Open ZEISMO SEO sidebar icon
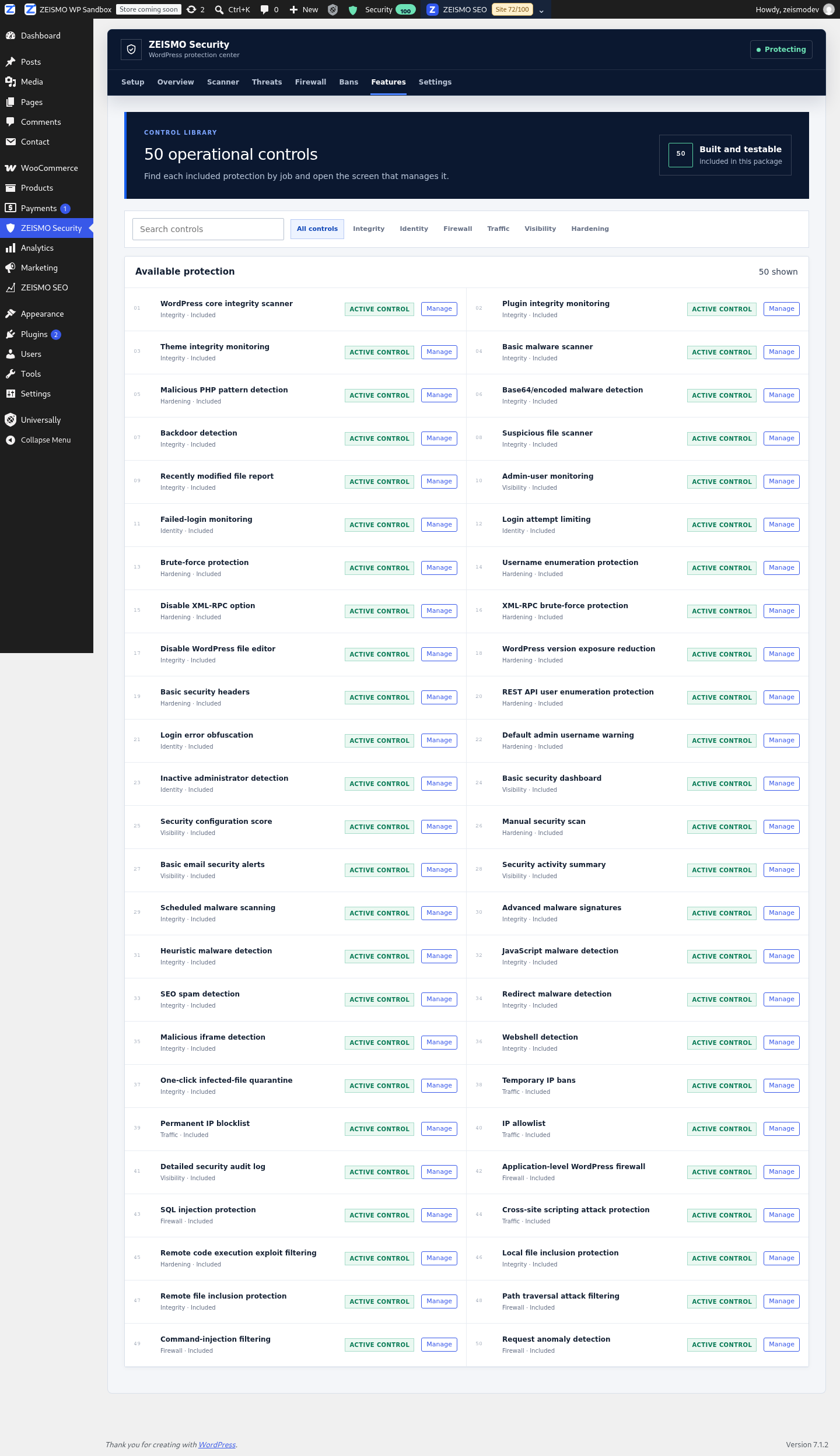 pyautogui.click(x=10, y=287)
